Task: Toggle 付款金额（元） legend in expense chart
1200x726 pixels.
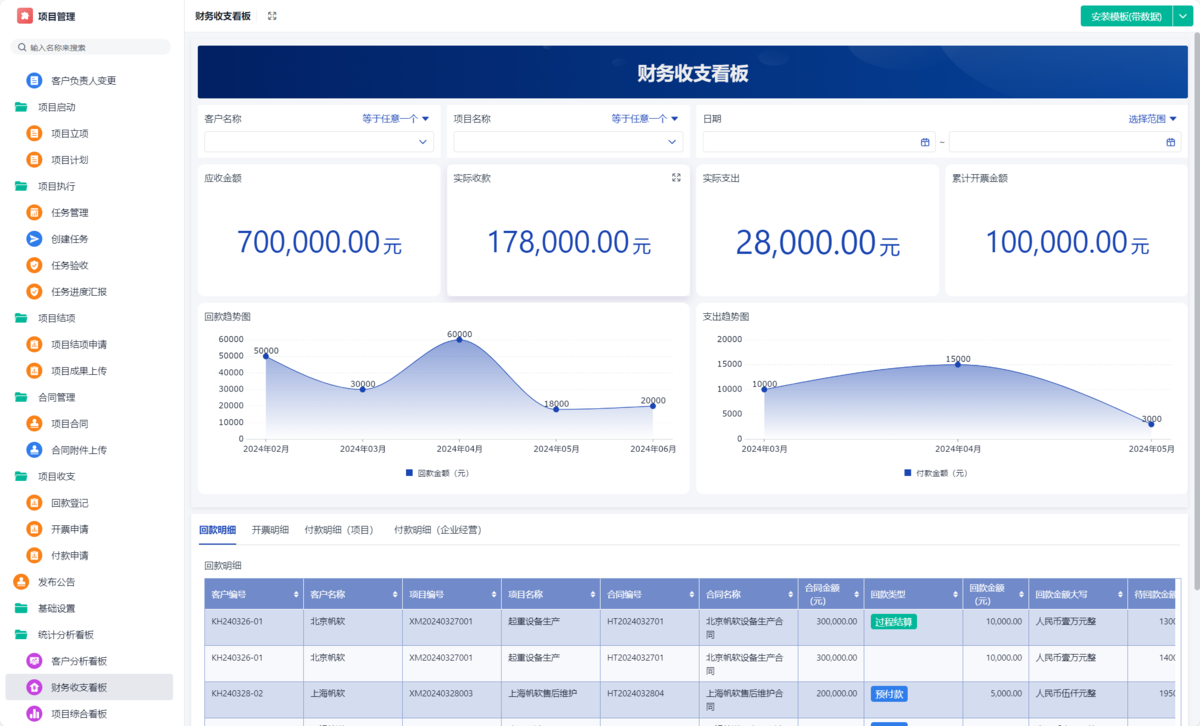Action: 935,473
